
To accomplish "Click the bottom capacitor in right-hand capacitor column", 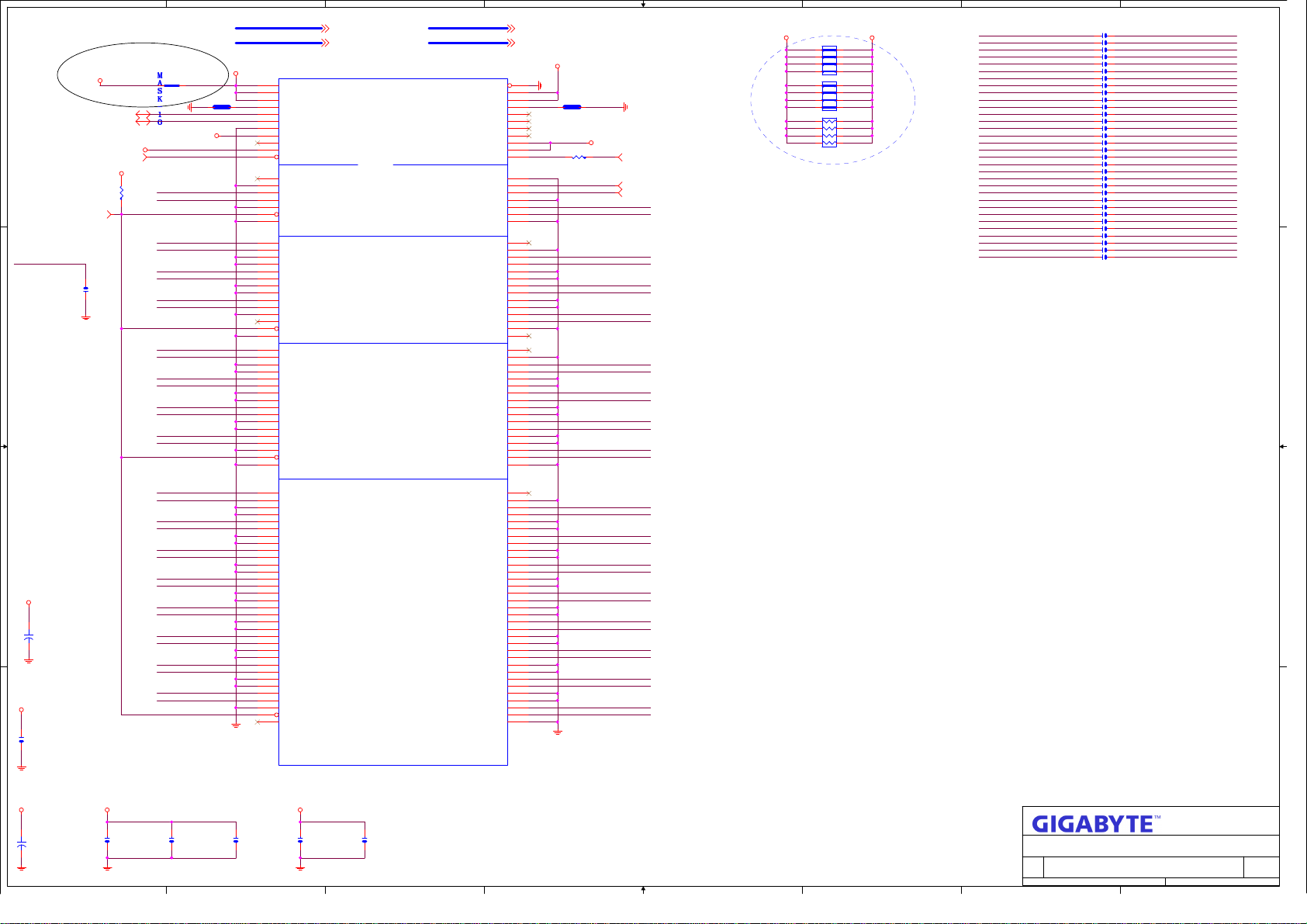I will coord(1105,257).
